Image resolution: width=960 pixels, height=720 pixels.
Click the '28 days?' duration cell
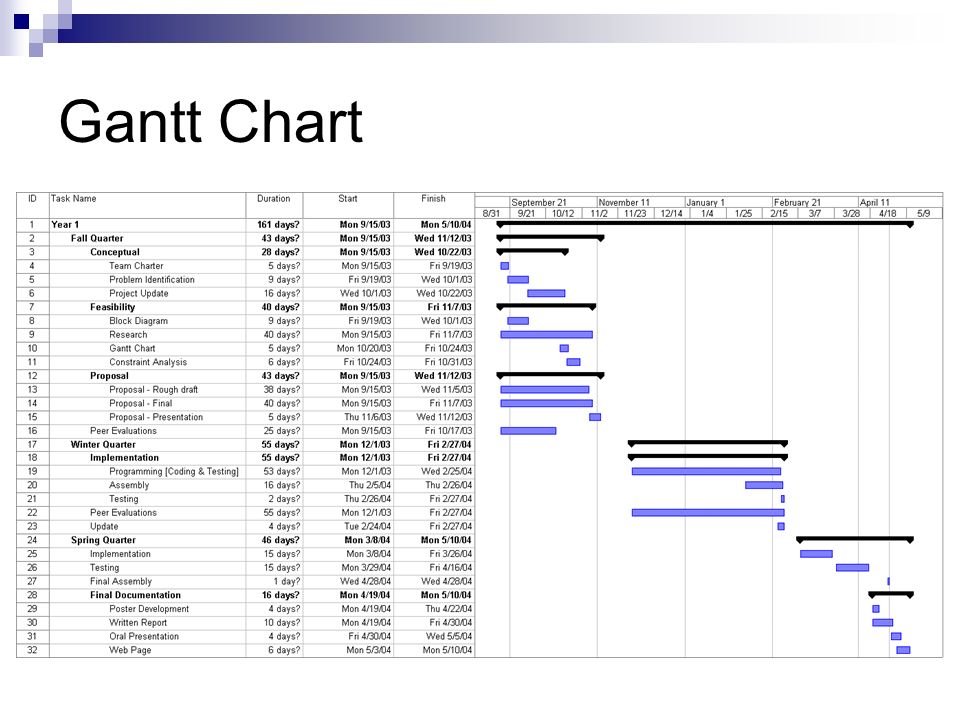(281, 252)
